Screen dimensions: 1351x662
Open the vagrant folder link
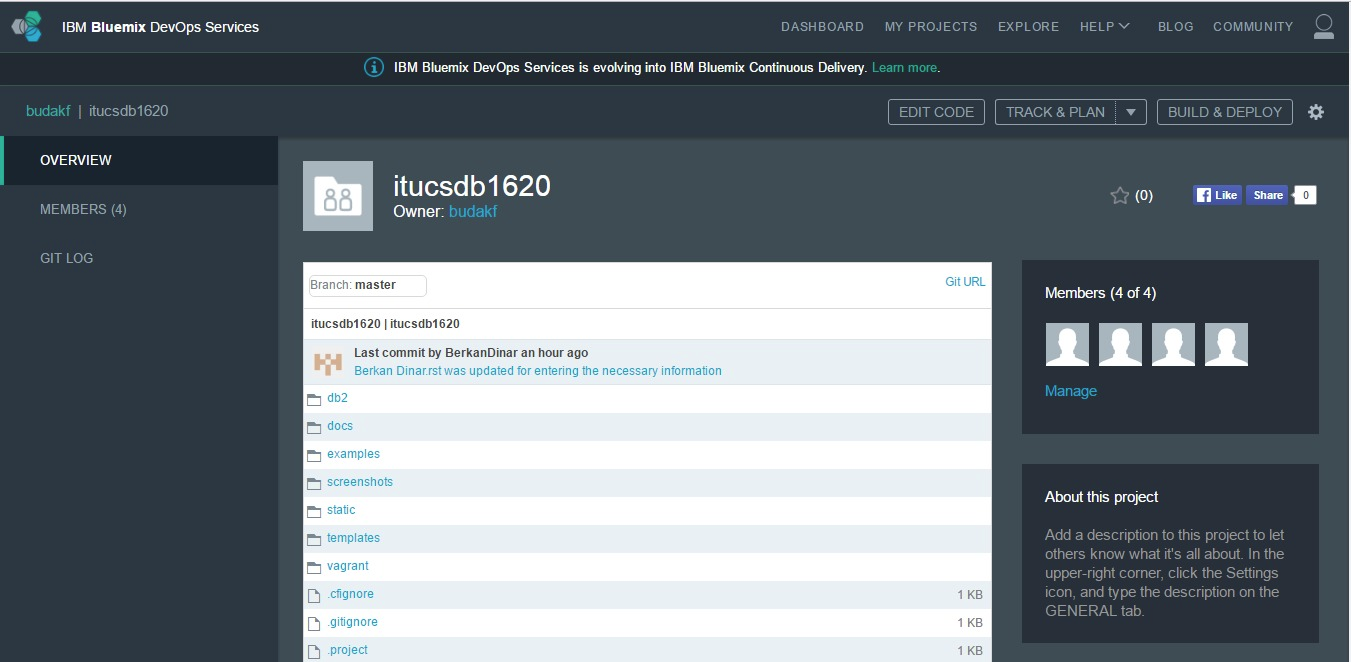348,566
